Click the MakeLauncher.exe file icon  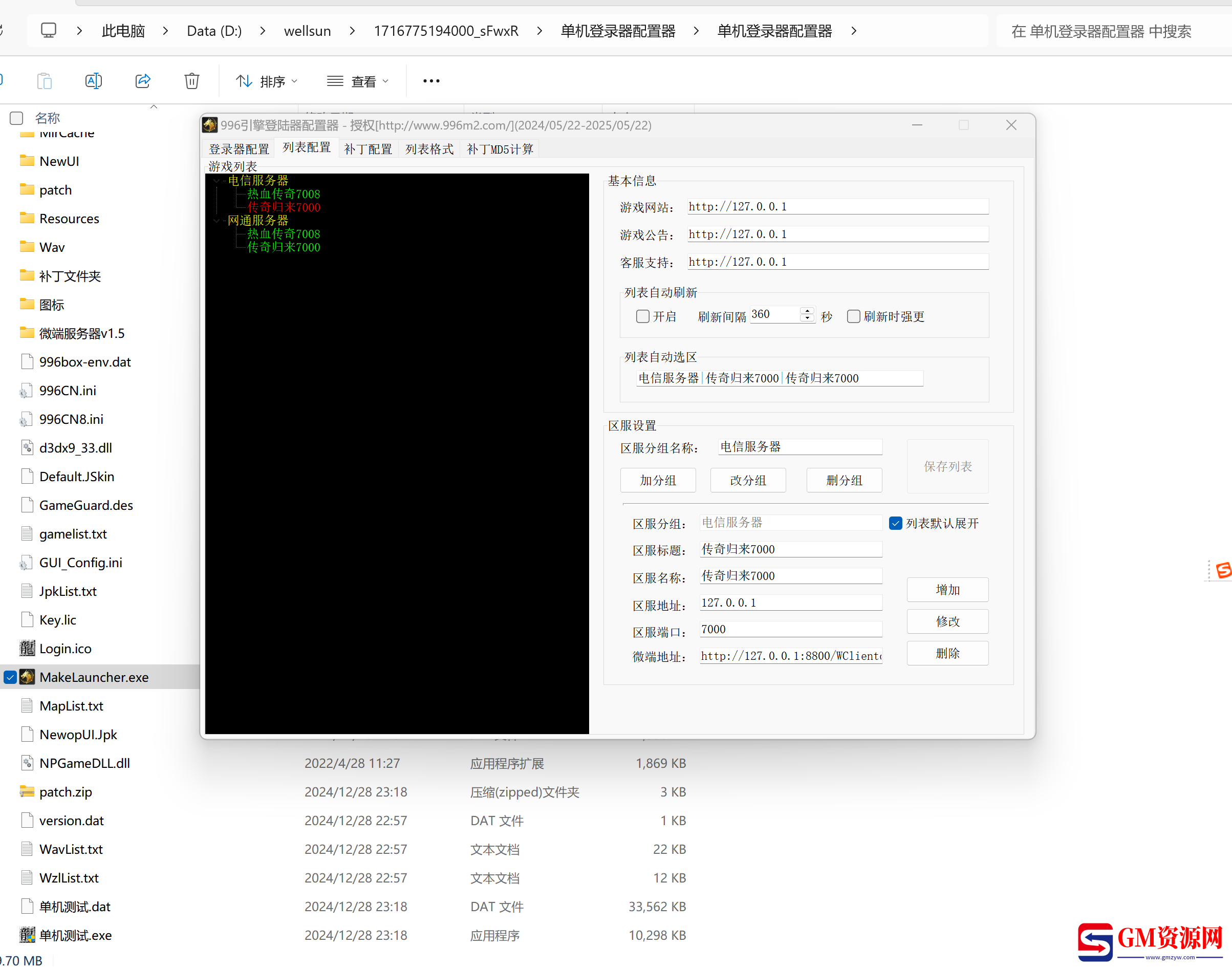27,677
